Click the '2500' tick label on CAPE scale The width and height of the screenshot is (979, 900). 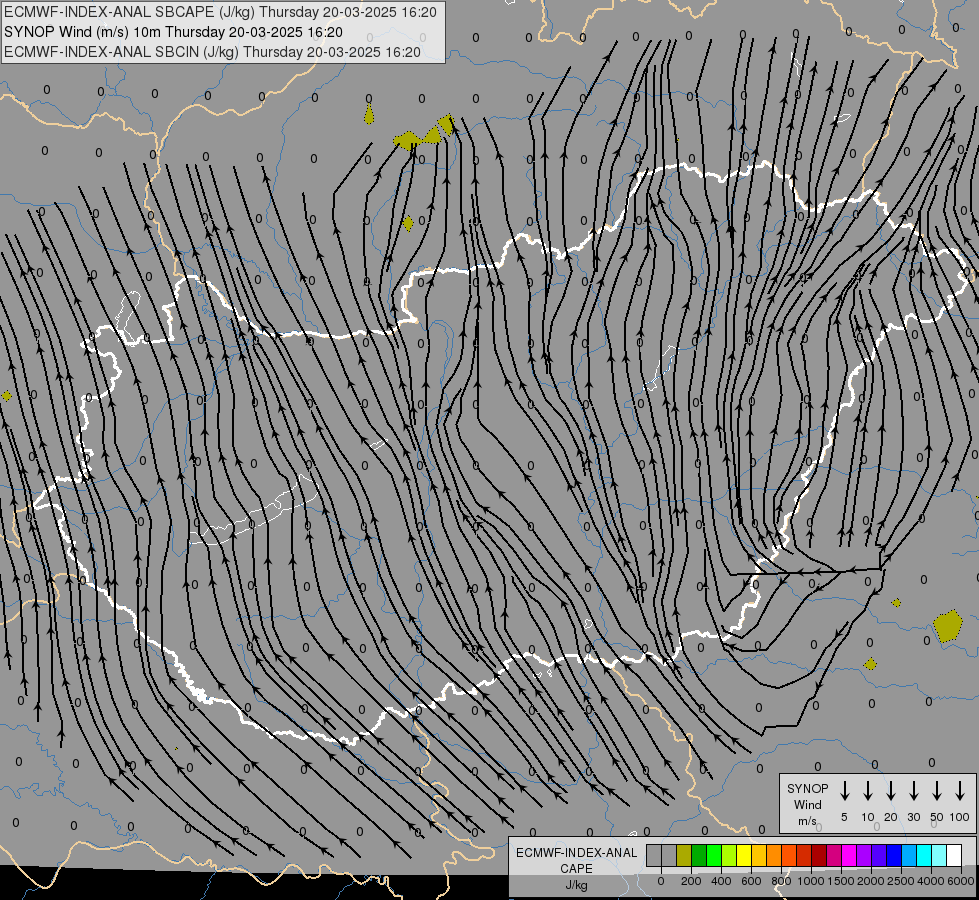tap(901, 881)
